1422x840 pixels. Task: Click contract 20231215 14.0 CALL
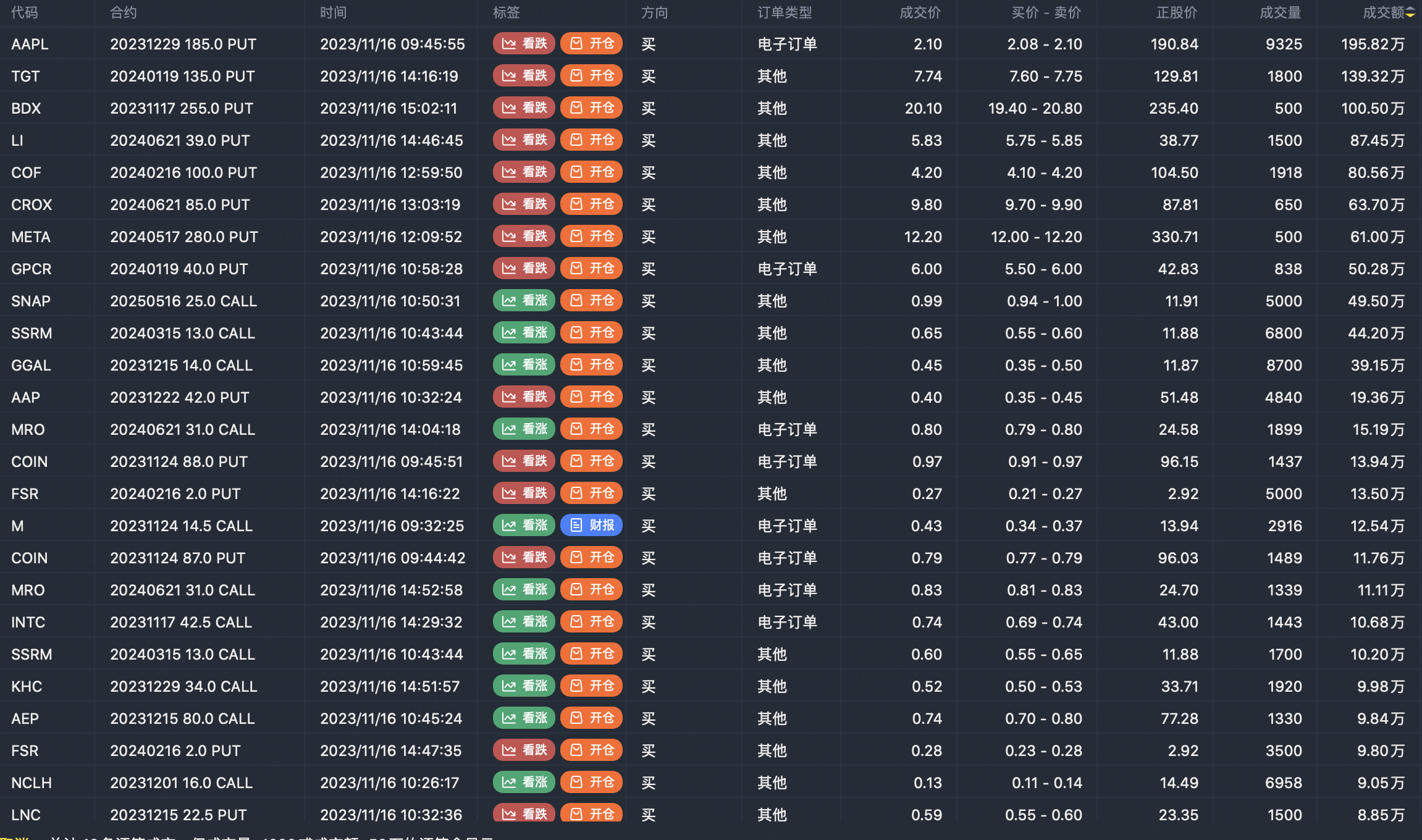pyautogui.click(x=182, y=365)
